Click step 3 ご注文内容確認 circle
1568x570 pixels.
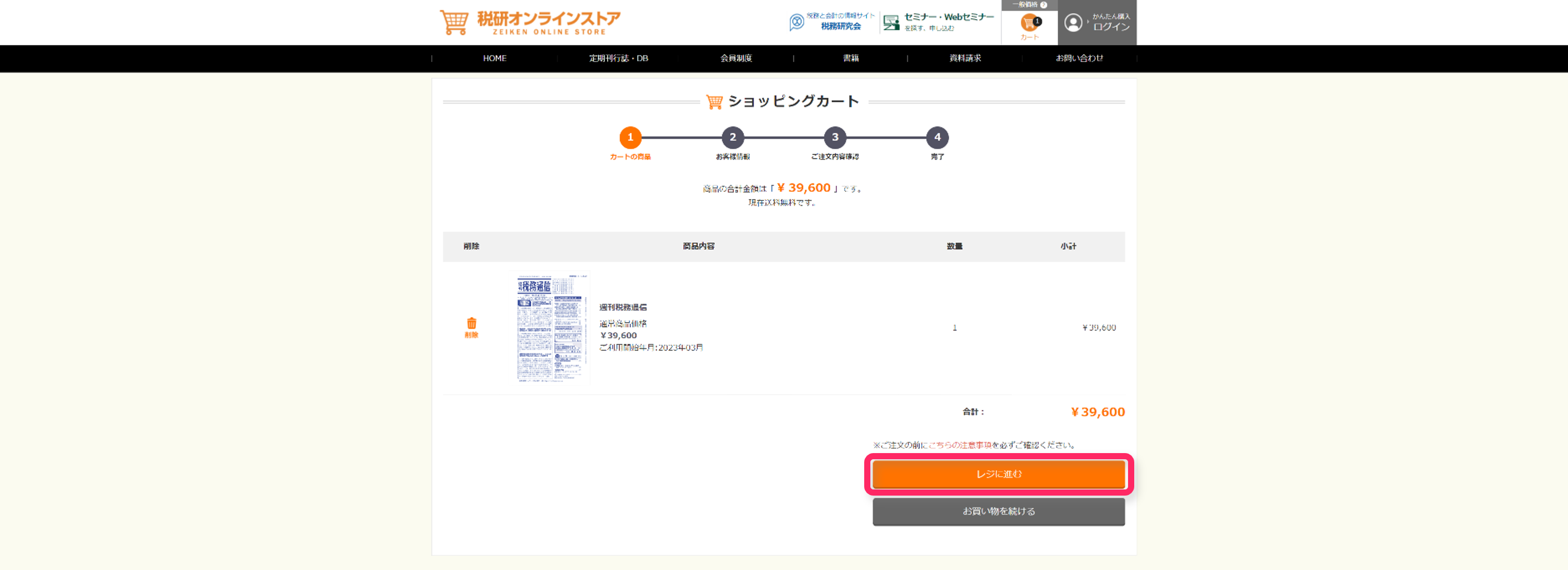point(835,138)
